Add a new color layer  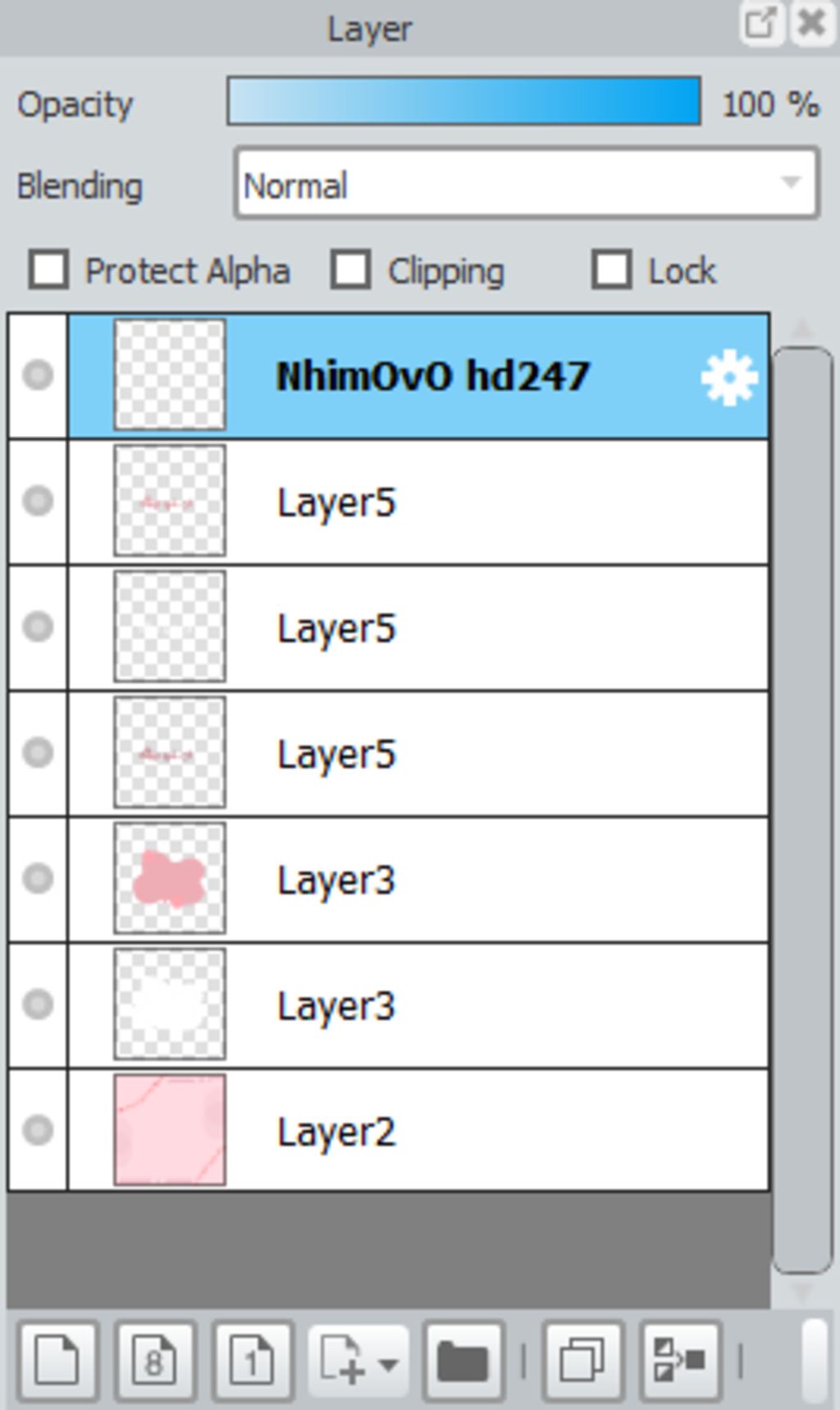[x=57, y=1361]
